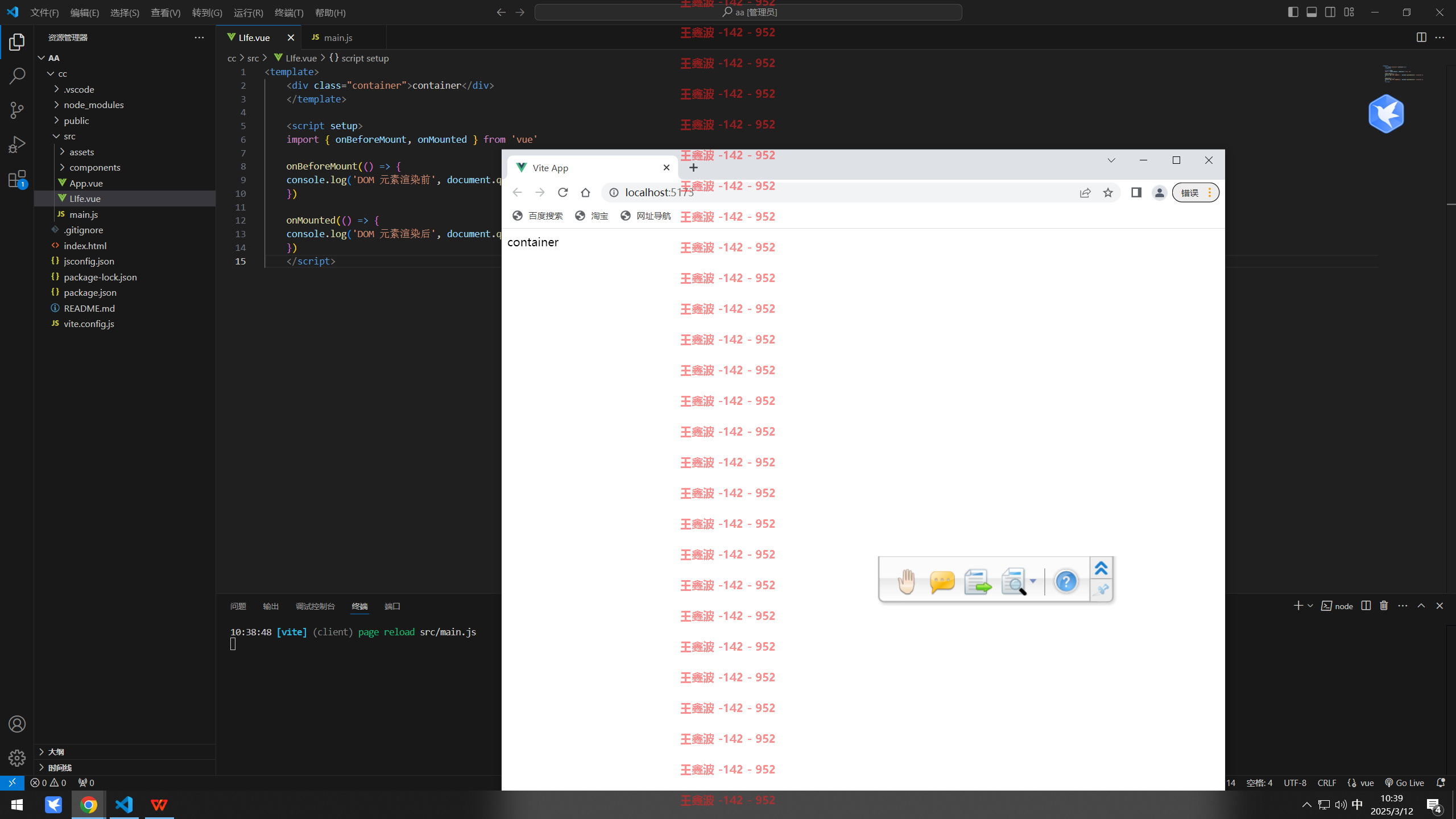Go back in VS Code navigation

pos(501,12)
